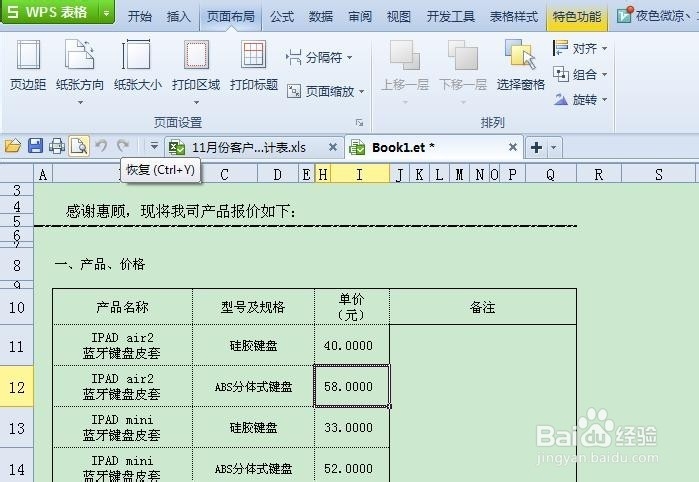This screenshot has height=482, width=699.
Task: Click the 感谢惠顾 quotation intro text
Action: pyautogui.click(x=181, y=211)
